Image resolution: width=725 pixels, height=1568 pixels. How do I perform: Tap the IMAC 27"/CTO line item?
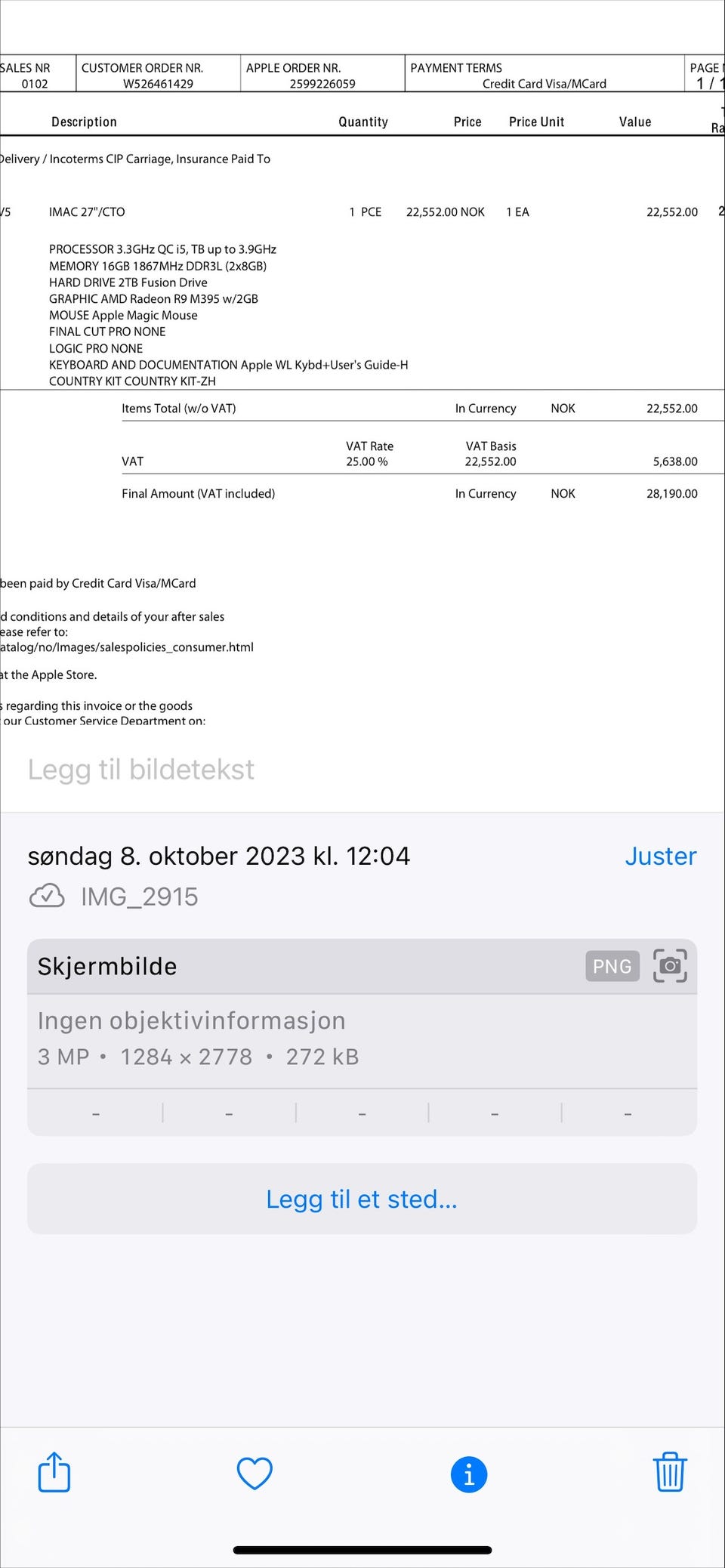point(87,212)
